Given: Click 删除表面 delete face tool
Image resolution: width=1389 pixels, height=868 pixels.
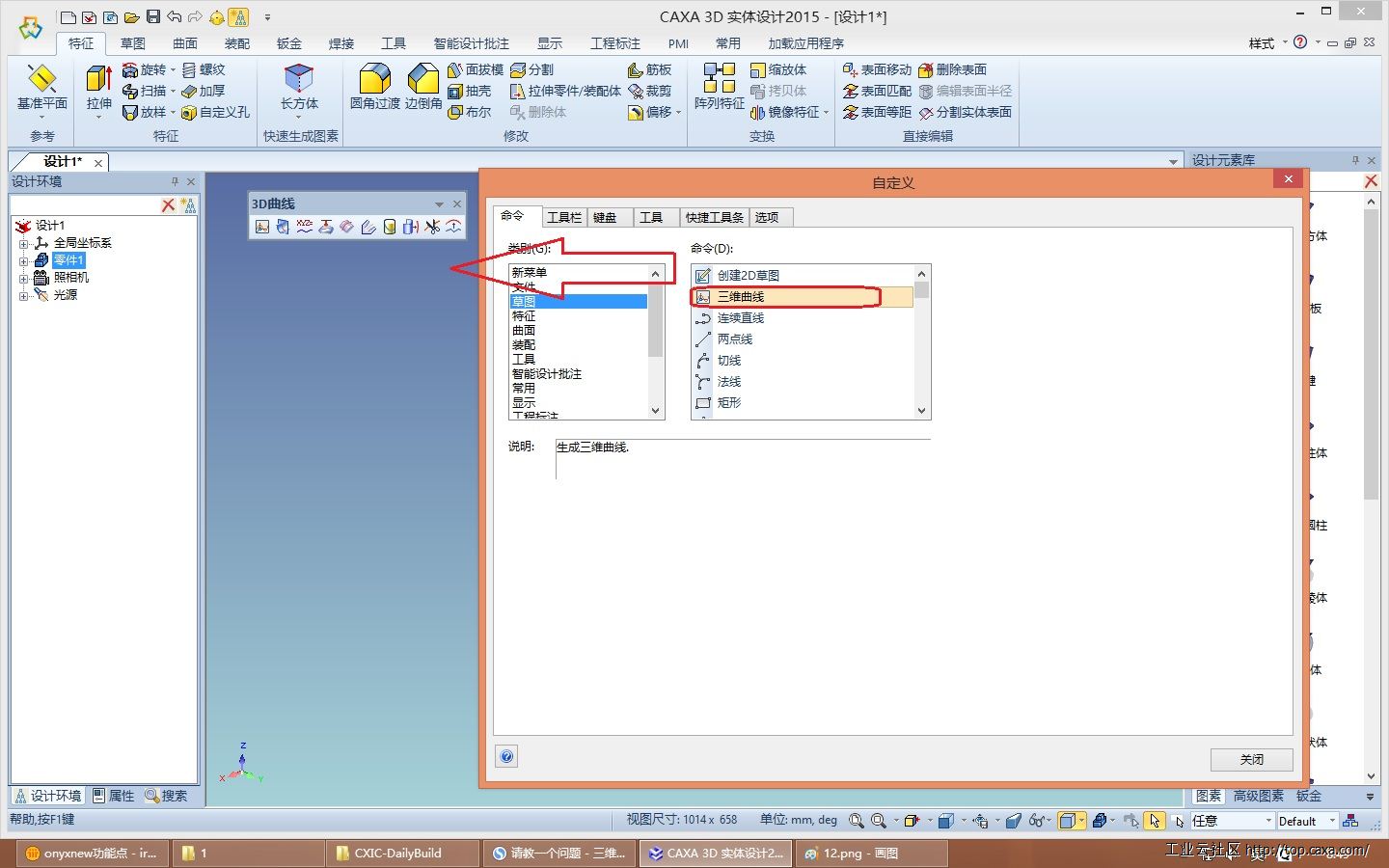Looking at the screenshot, I should pos(952,69).
